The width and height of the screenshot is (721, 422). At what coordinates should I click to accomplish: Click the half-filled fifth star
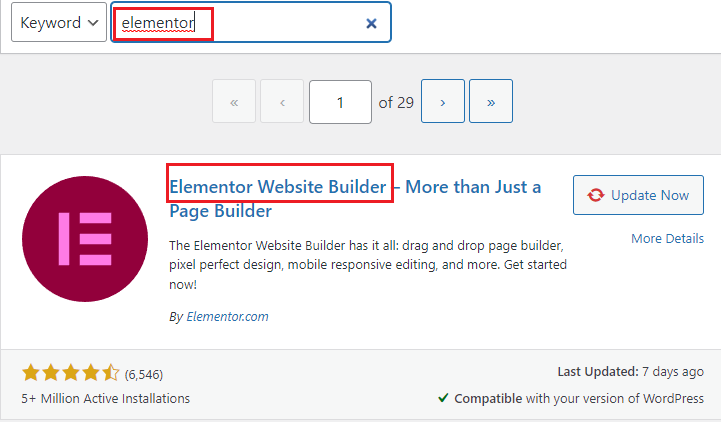pyautogui.click(x=110, y=373)
